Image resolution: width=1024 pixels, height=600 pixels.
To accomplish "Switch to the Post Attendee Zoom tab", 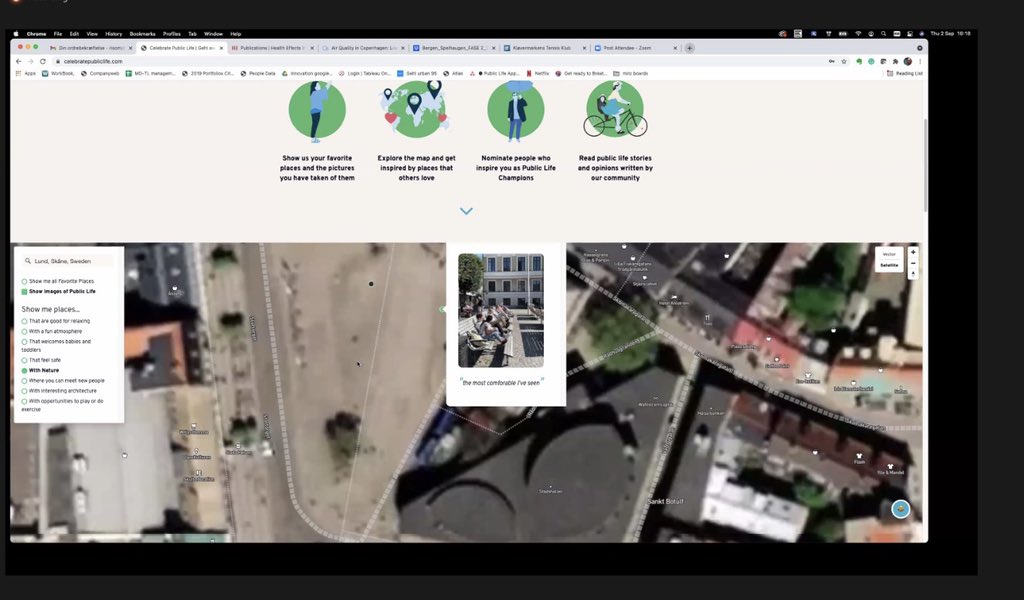I will (x=635, y=48).
